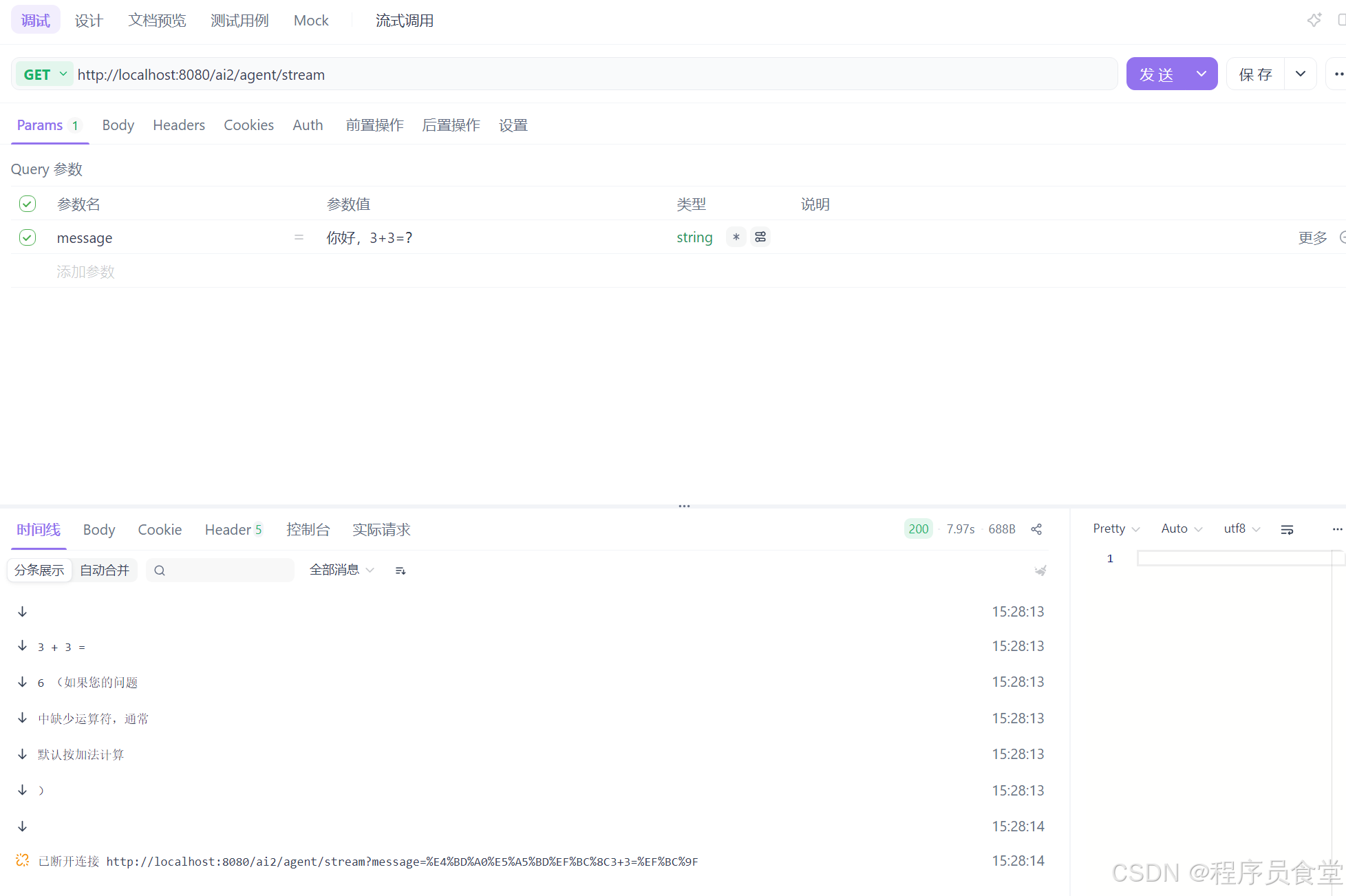1346x896 pixels.
Task: Uncheck the message parameter checkbox
Action: pos(28,237)
